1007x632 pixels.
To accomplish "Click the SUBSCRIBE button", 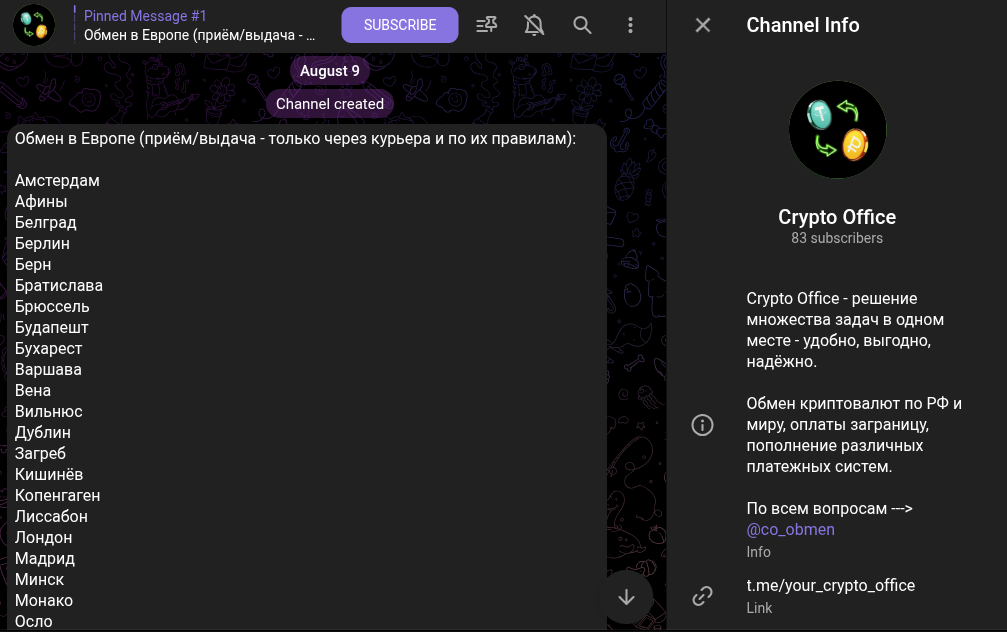I will tap(400, 25).
